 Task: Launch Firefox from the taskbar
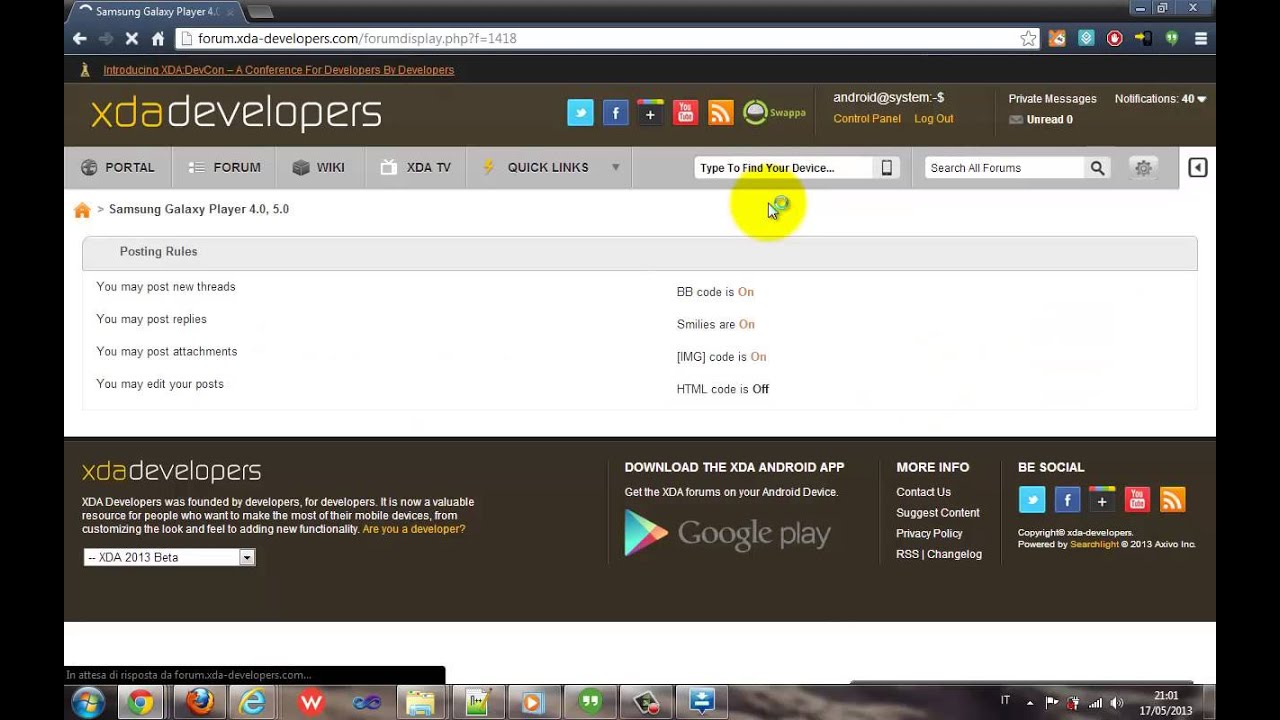[x=199, y=703]
